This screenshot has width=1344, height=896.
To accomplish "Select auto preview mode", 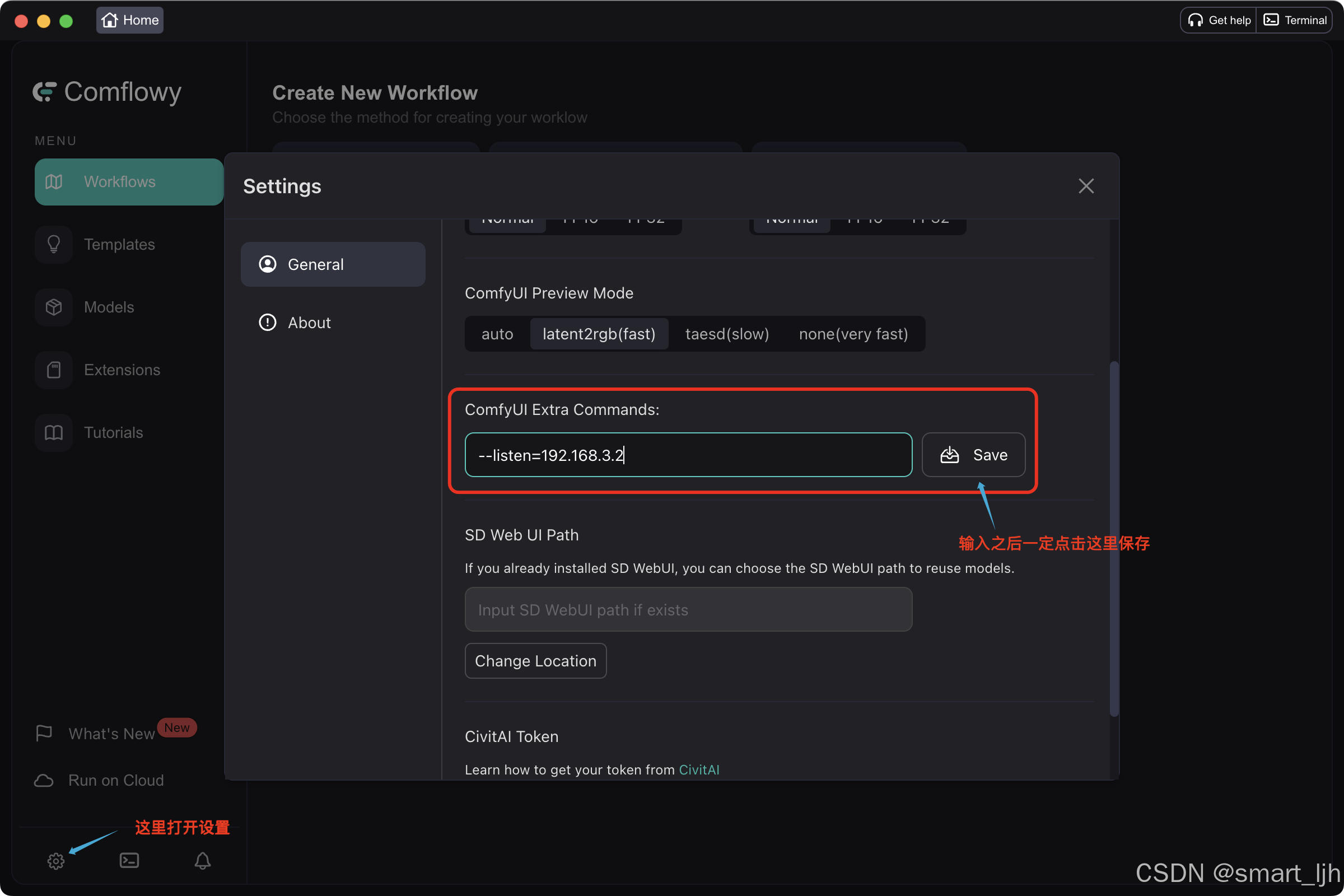I will [497, 334].
